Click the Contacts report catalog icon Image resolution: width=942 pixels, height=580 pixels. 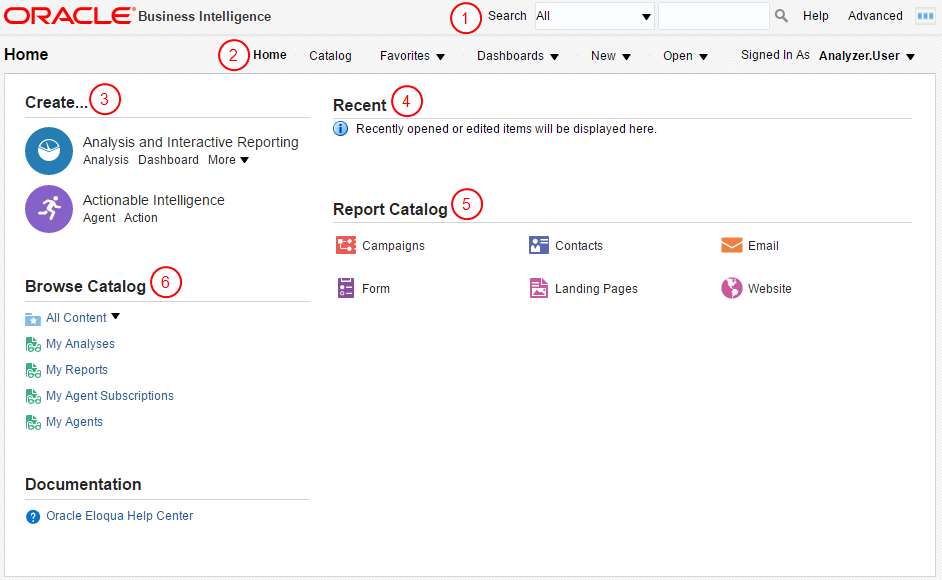tap(539, 245)
